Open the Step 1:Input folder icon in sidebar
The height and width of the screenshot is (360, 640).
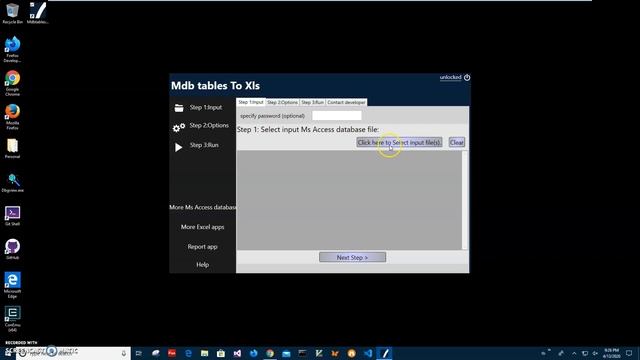179,108
